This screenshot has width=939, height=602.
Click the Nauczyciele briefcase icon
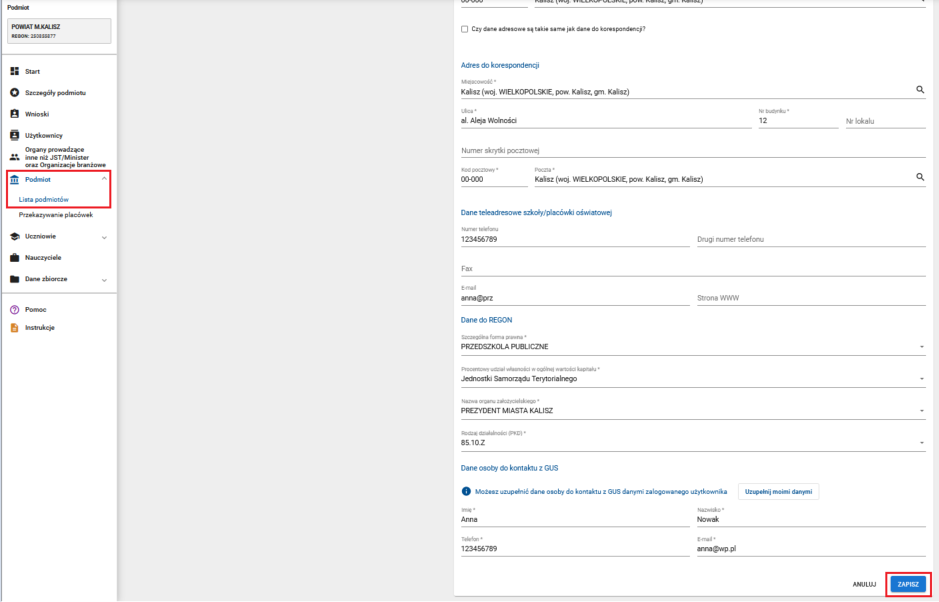click(14, 257)
